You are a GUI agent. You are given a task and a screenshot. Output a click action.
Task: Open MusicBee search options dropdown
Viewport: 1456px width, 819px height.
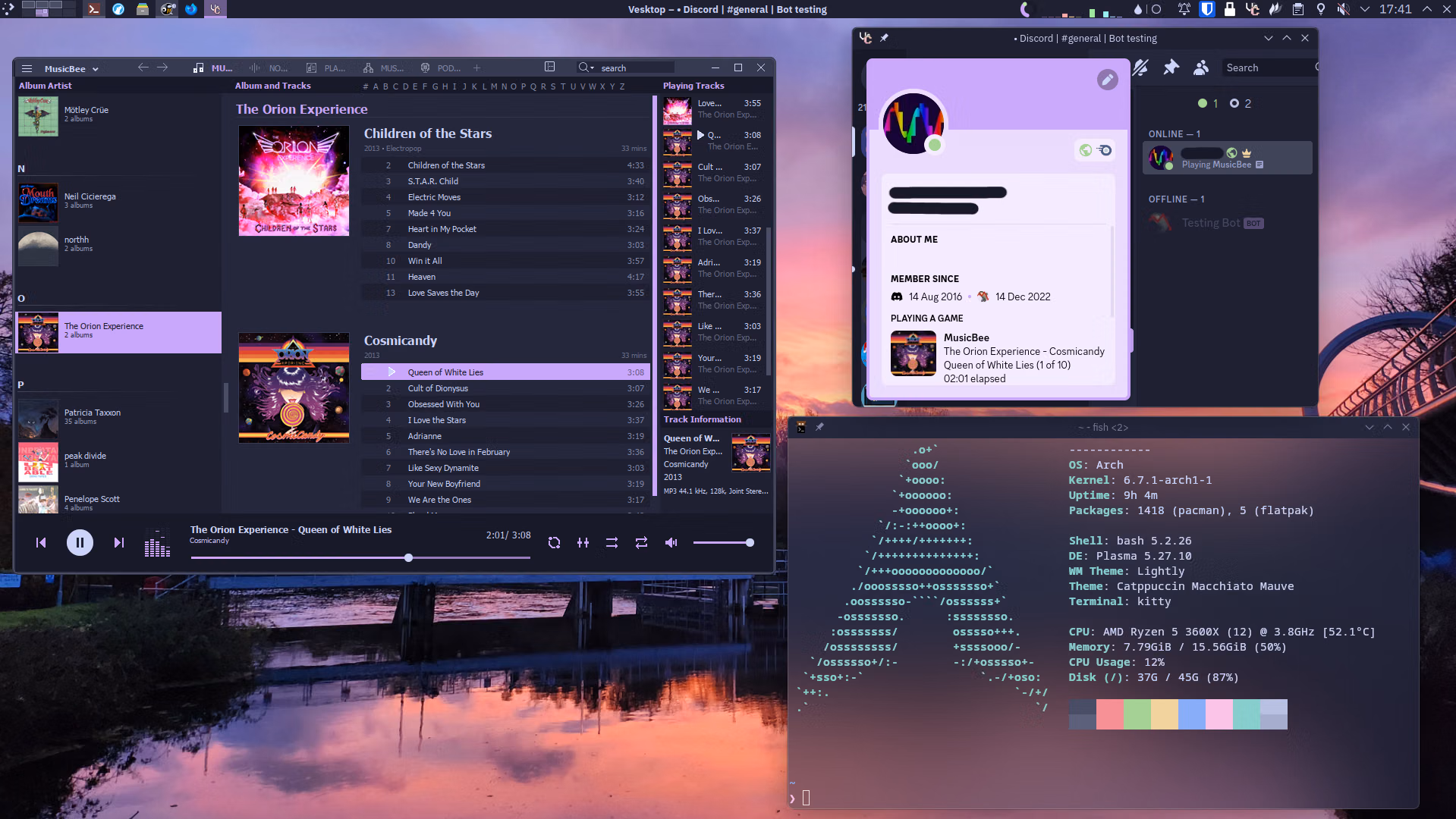click(586, 67)
